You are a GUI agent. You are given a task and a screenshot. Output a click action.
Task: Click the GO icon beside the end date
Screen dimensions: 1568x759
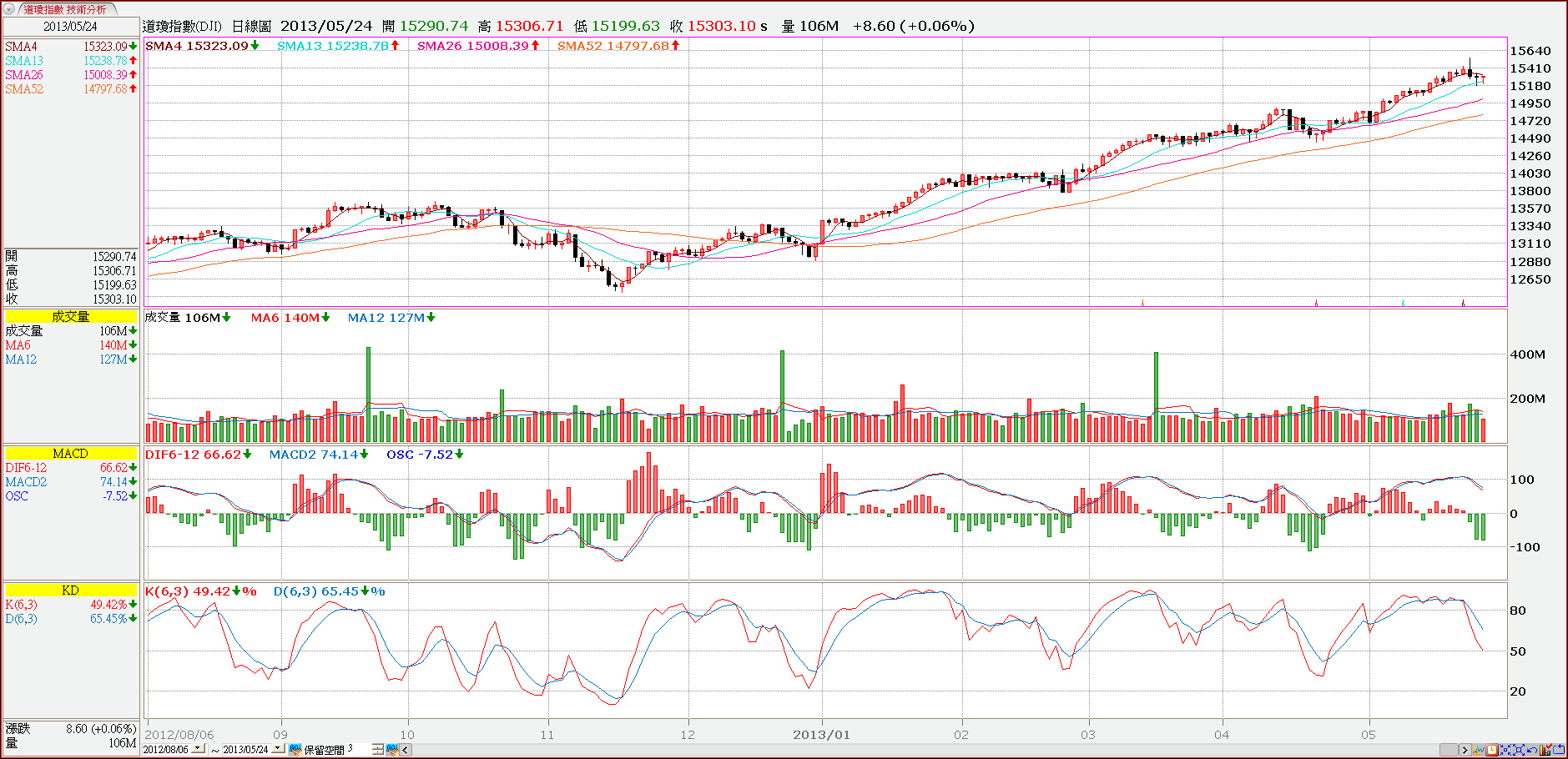[295, 750]
